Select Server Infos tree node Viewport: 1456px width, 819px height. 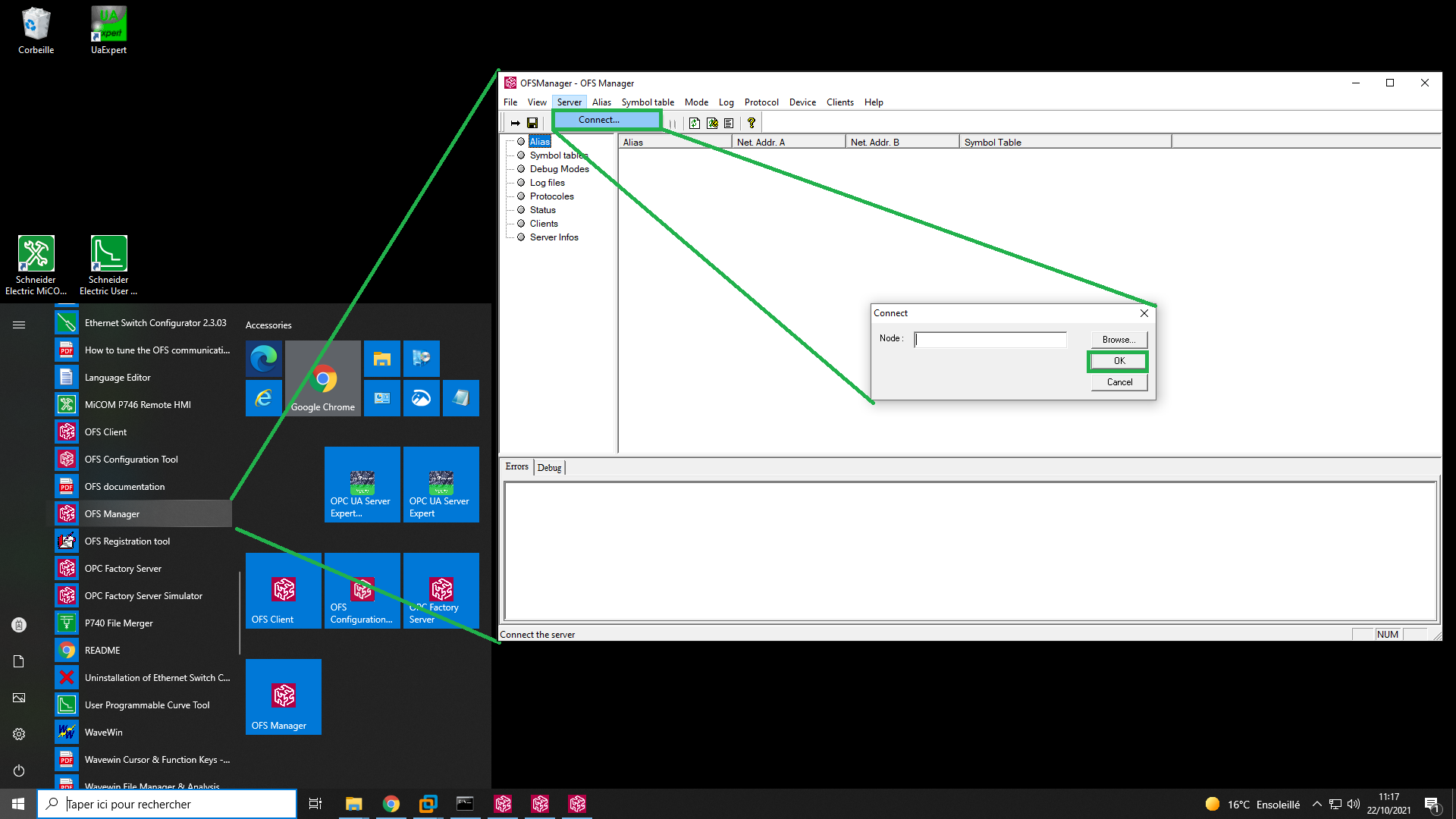click(554, 237)
